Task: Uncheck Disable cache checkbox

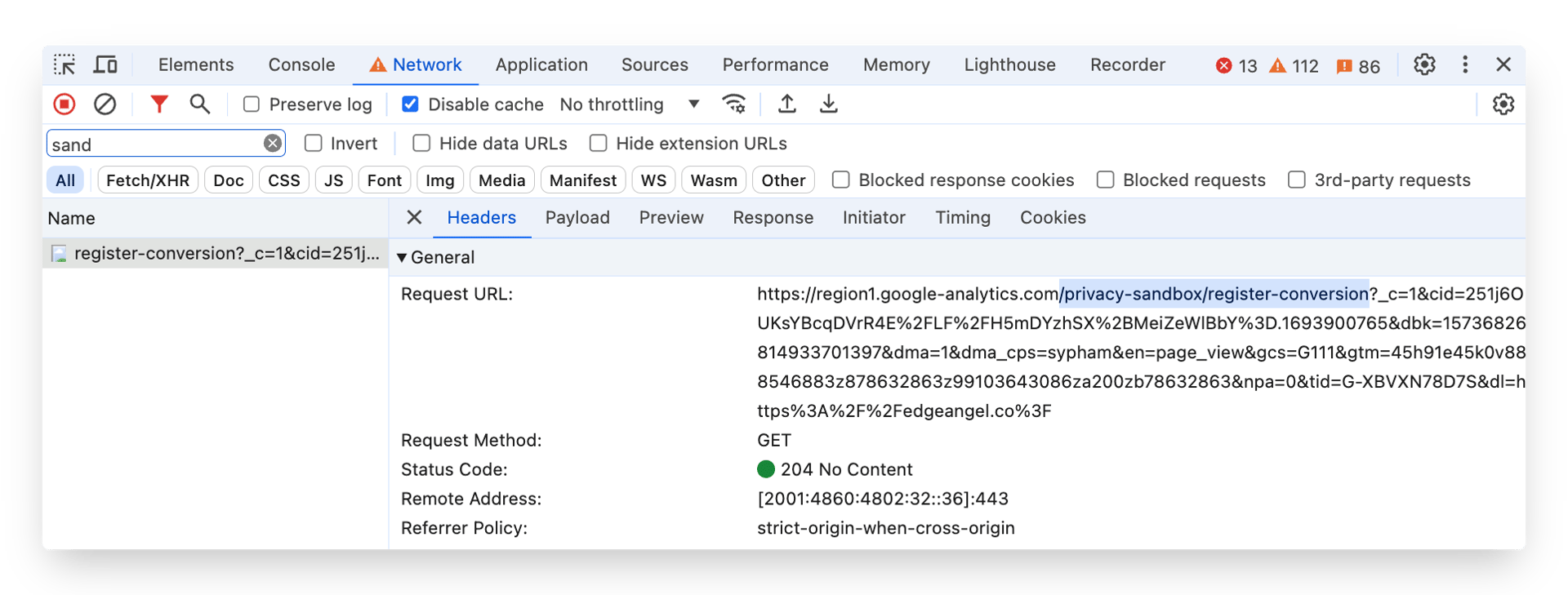Action: tap(411, 104)
